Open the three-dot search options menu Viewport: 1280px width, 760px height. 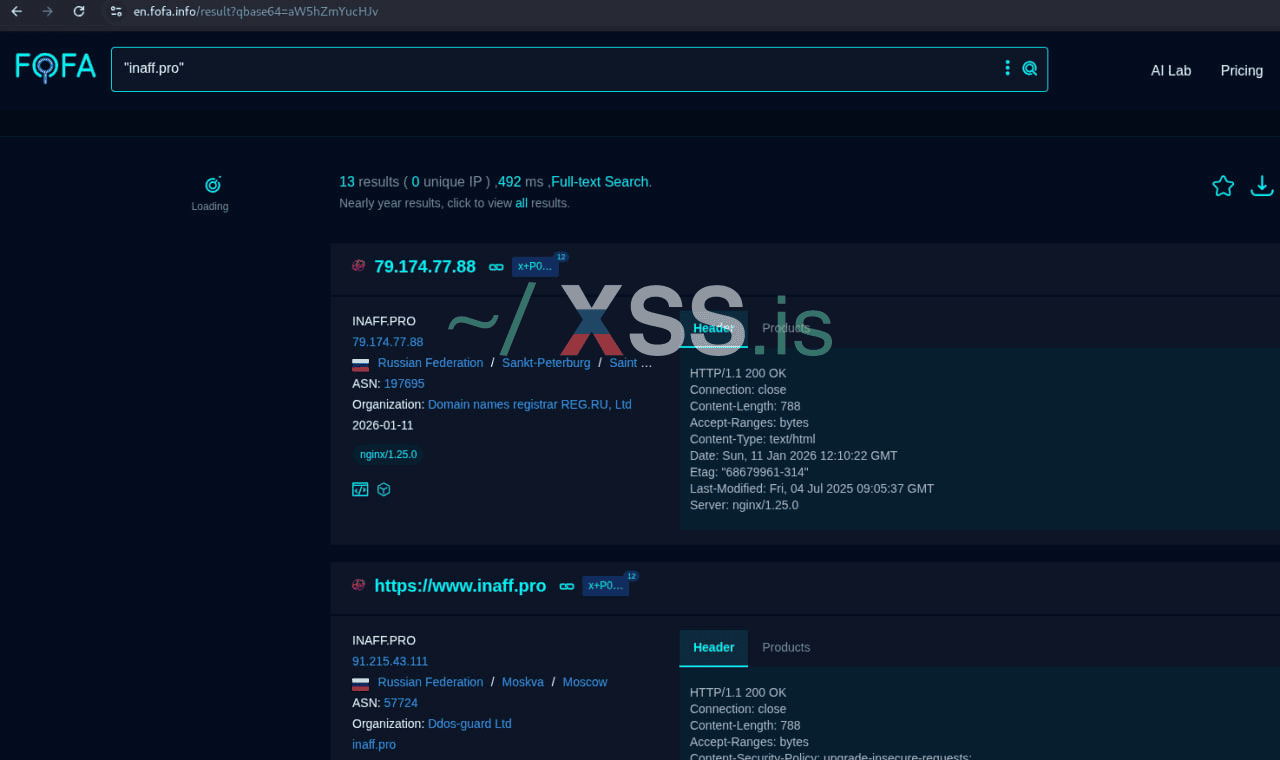pyautogui.click(x=1007, y=68)
